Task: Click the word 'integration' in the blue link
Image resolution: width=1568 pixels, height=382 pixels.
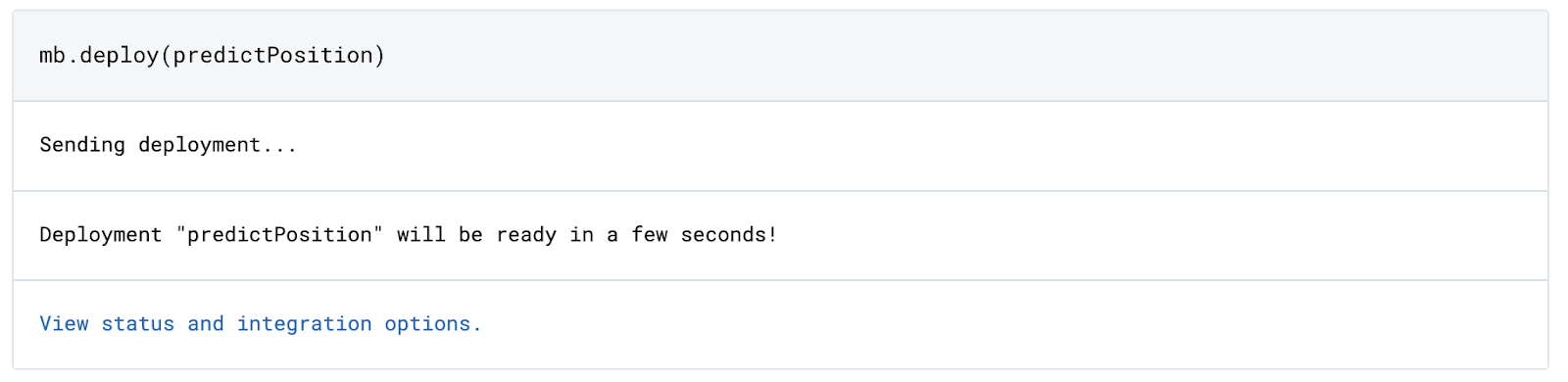Action: click(x=304, y=324)
